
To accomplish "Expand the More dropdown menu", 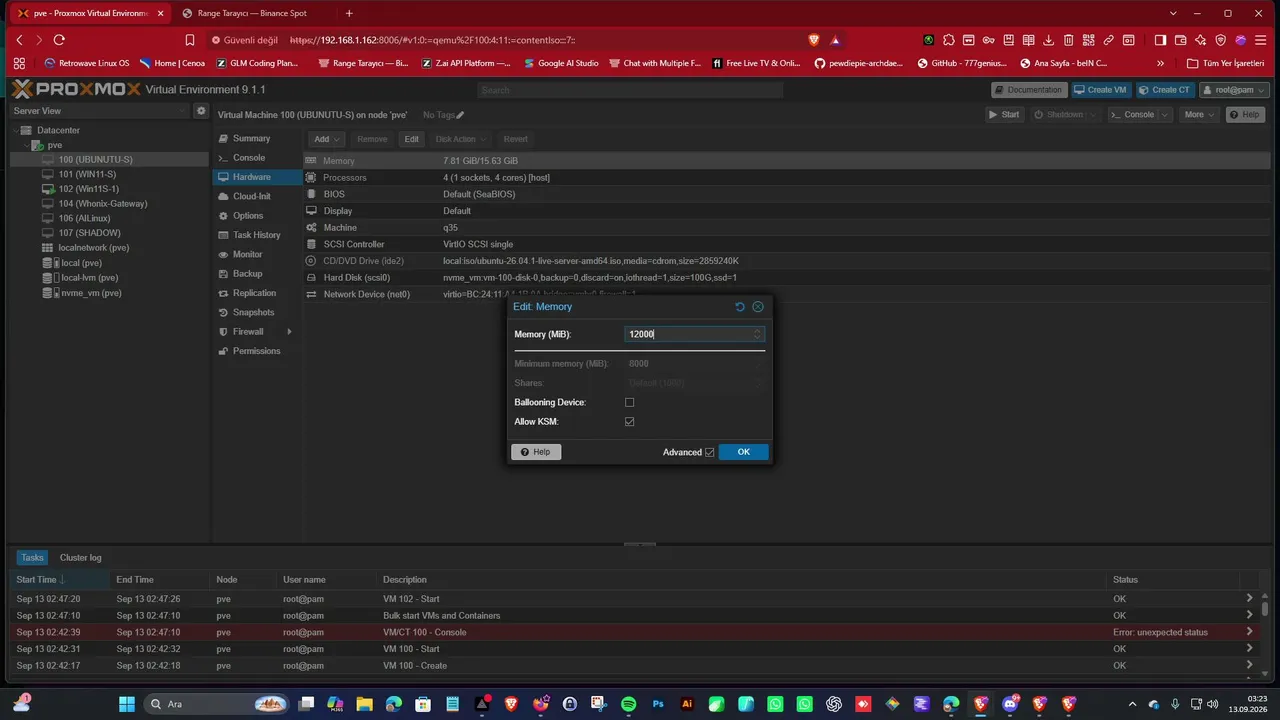I will tap(1198, 115).
